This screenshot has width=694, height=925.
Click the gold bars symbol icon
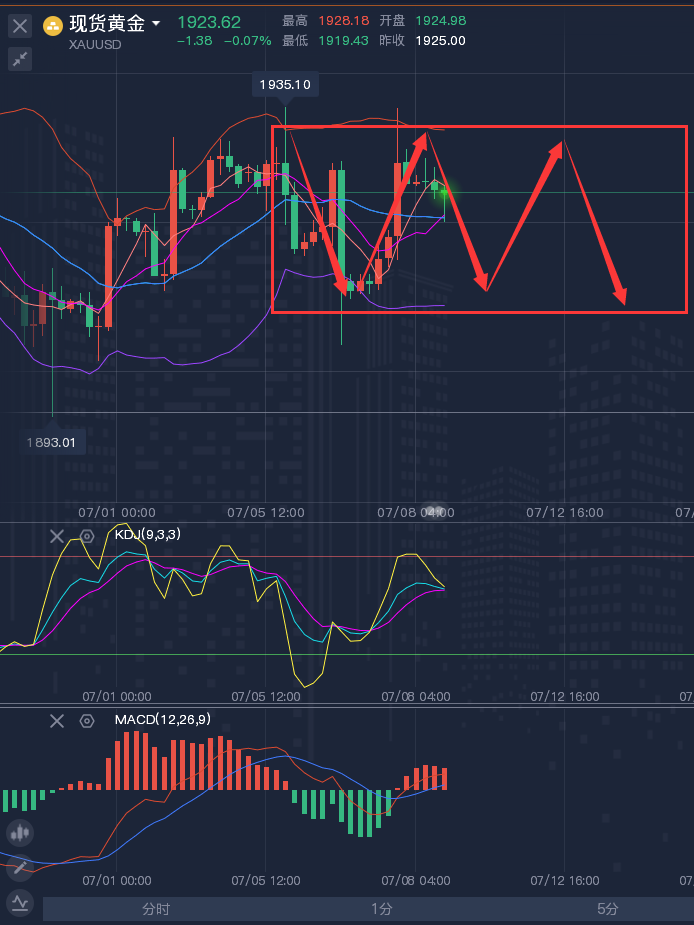click(x=52, y=26)
